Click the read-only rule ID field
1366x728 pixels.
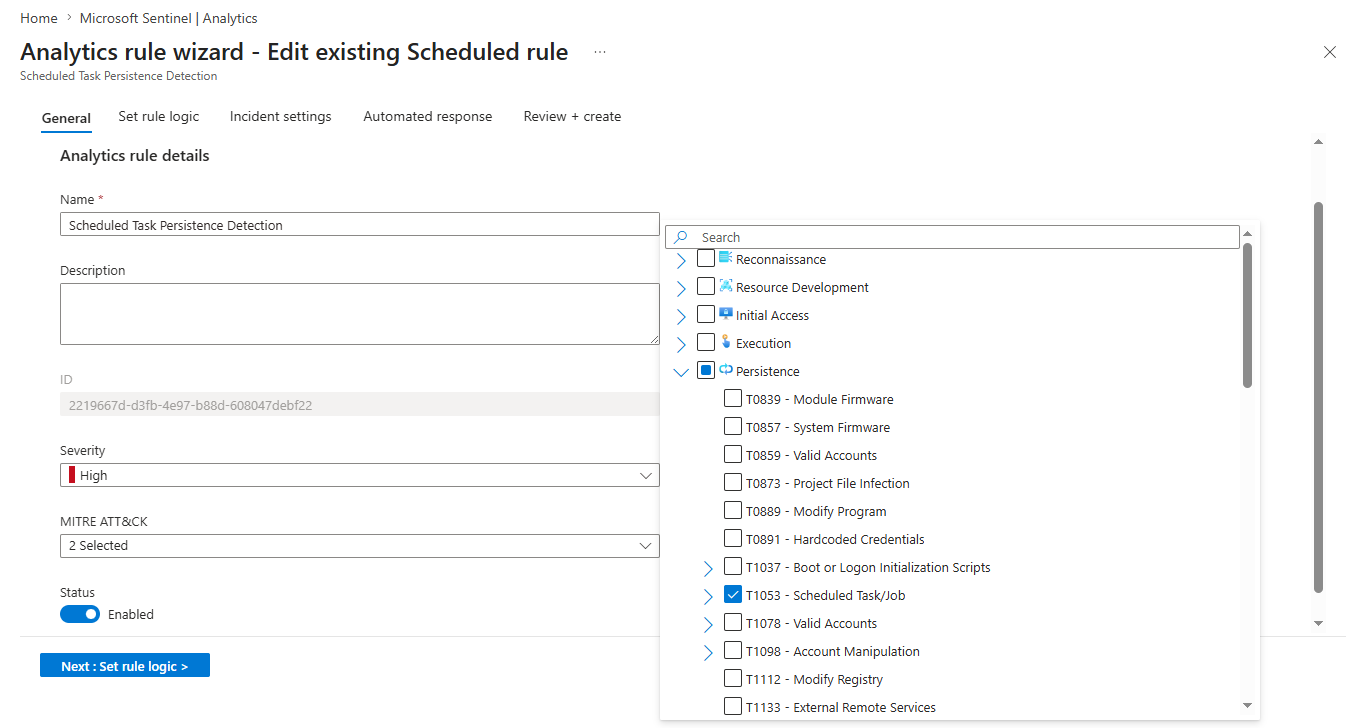click(x=360, y=404)
